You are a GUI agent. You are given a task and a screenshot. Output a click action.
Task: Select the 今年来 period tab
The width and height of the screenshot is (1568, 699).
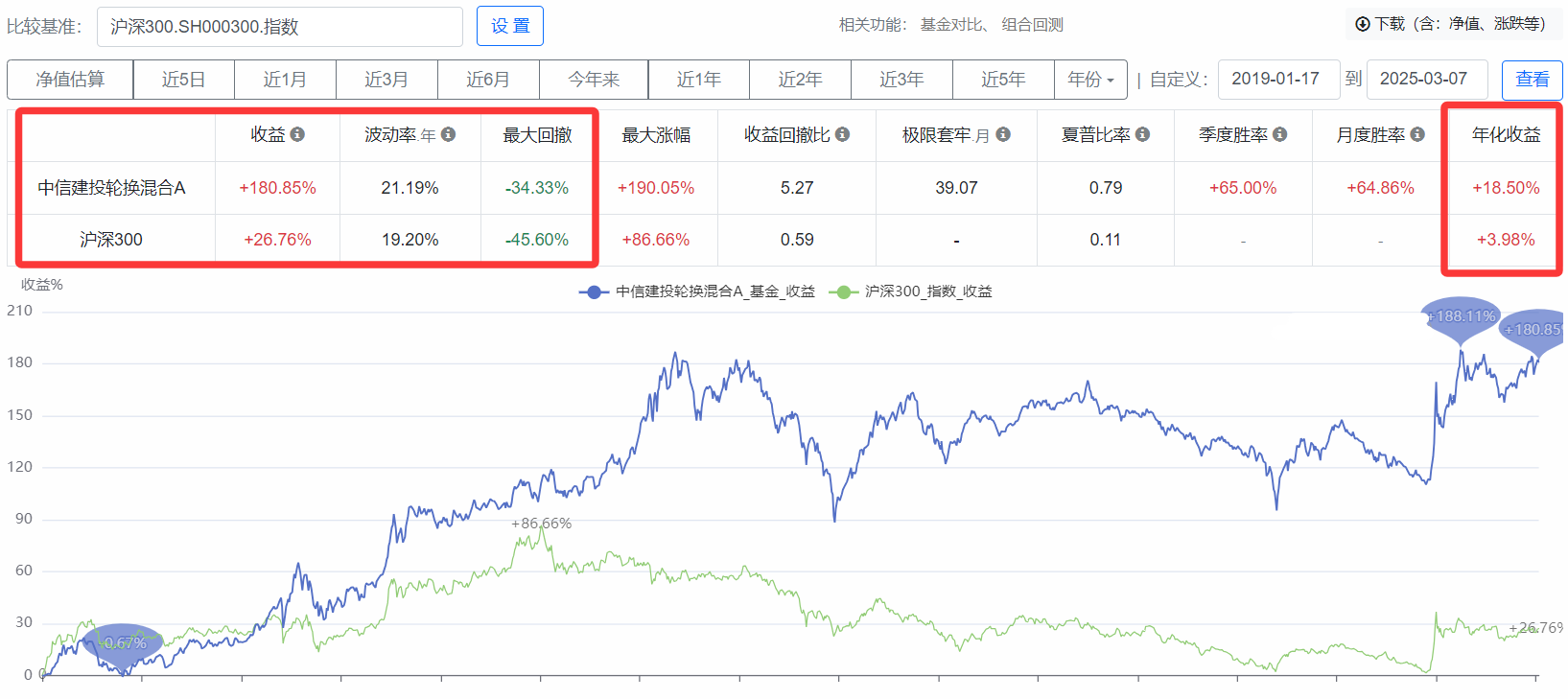pos(594,80)
